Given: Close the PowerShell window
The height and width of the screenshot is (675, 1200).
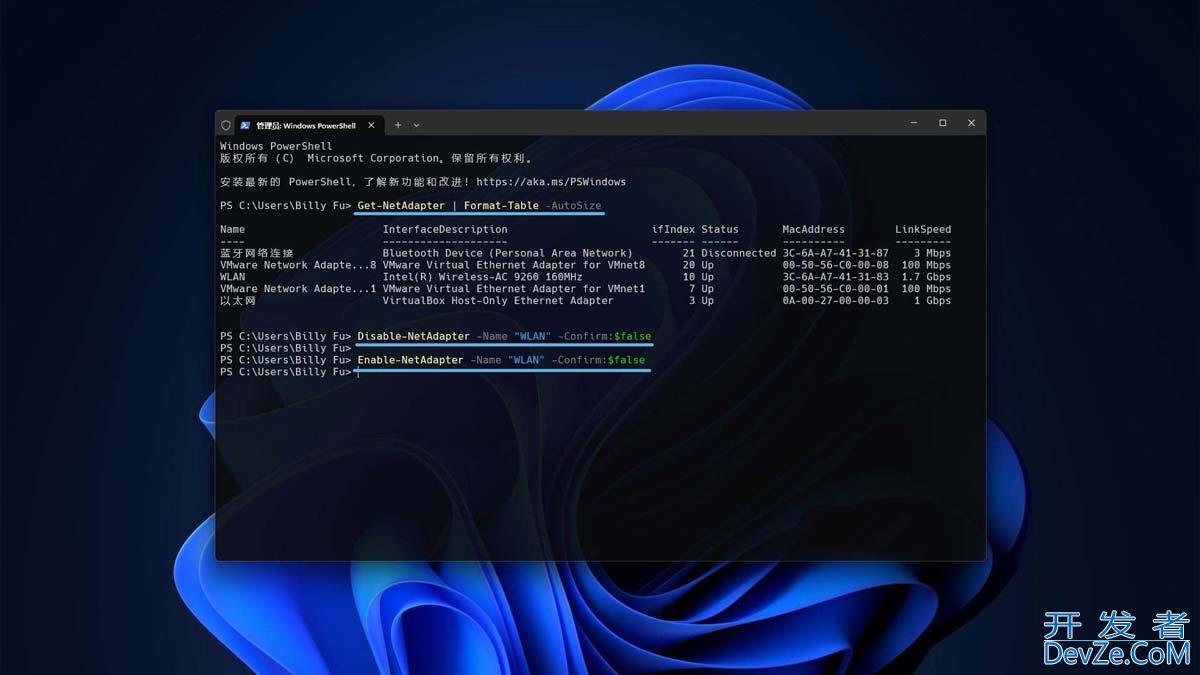Looking at the screenshot, I should pos(971,123).
